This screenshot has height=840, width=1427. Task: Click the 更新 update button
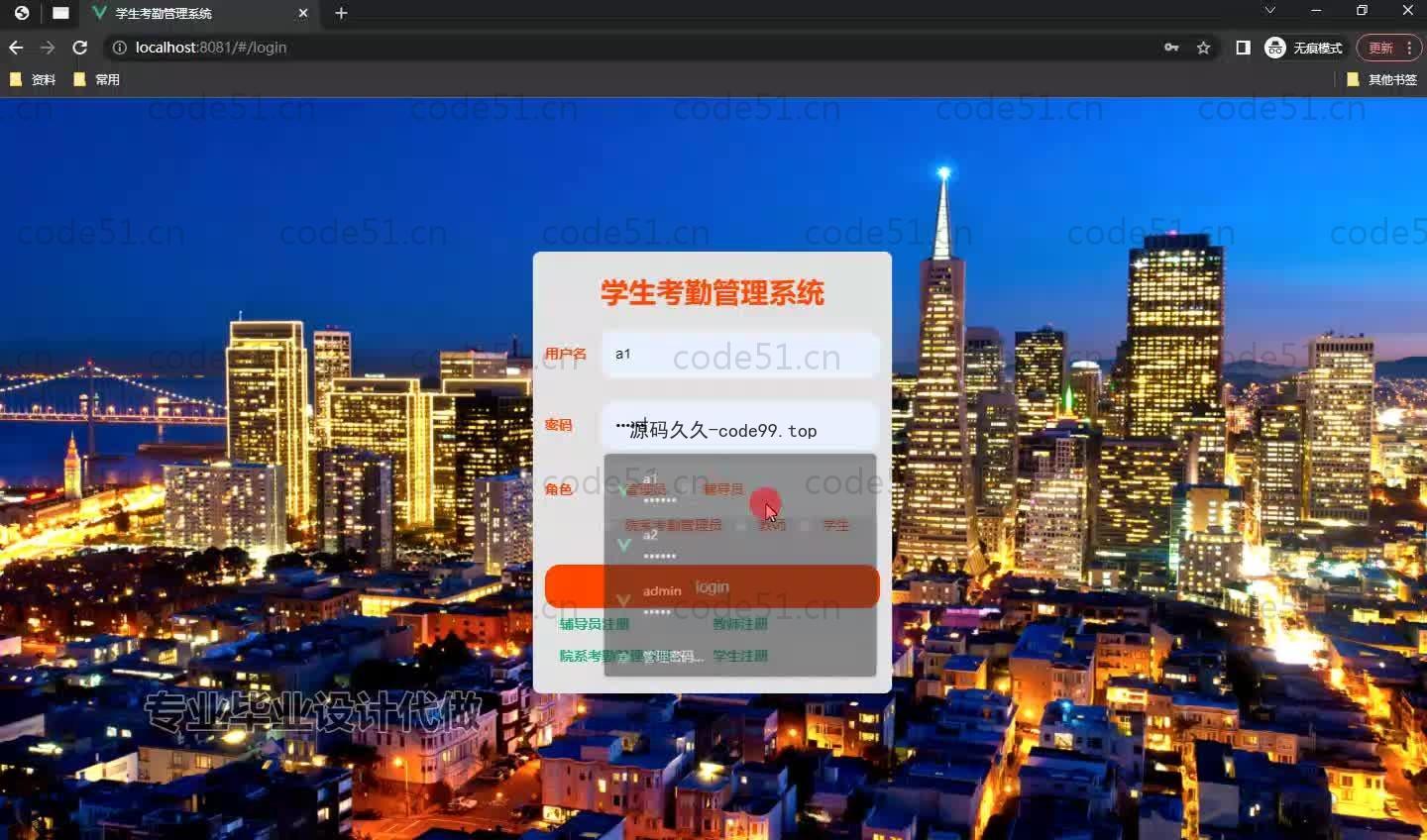[1389, 48]
